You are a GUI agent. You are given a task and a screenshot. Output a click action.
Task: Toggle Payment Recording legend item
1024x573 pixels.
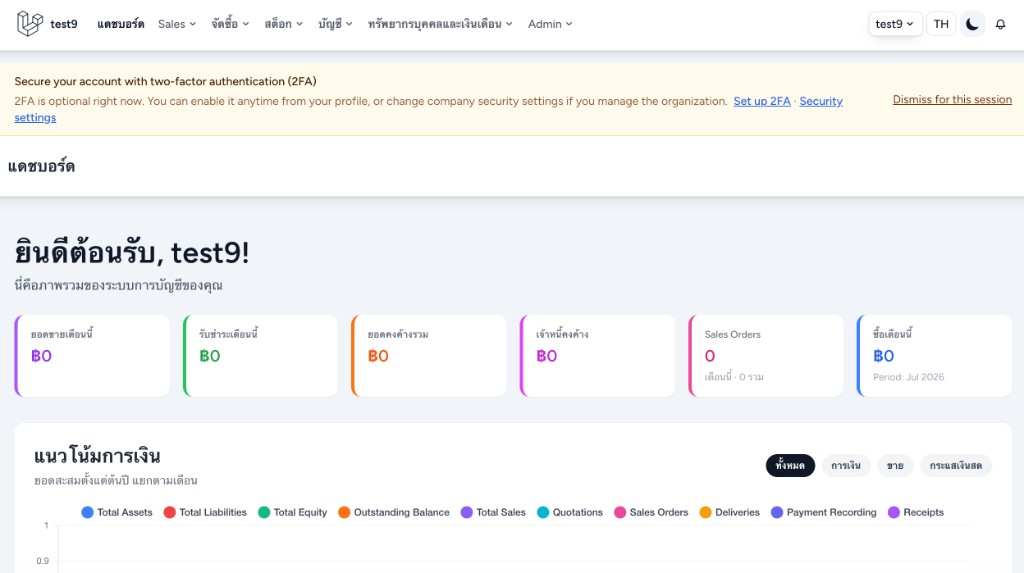click(824, 512)
